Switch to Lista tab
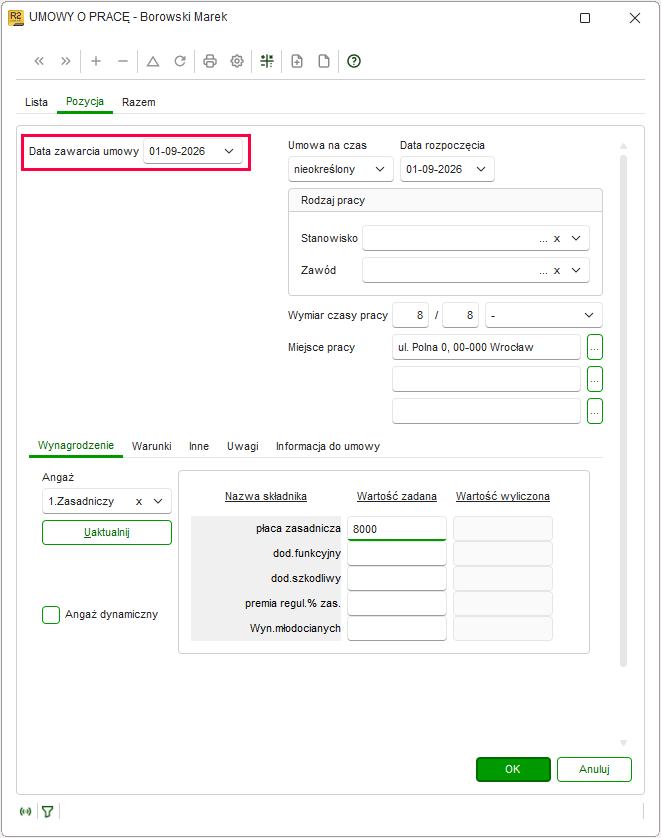Image resolution: width=661 pixels, height=838 pixels. (x=36, y=102)
